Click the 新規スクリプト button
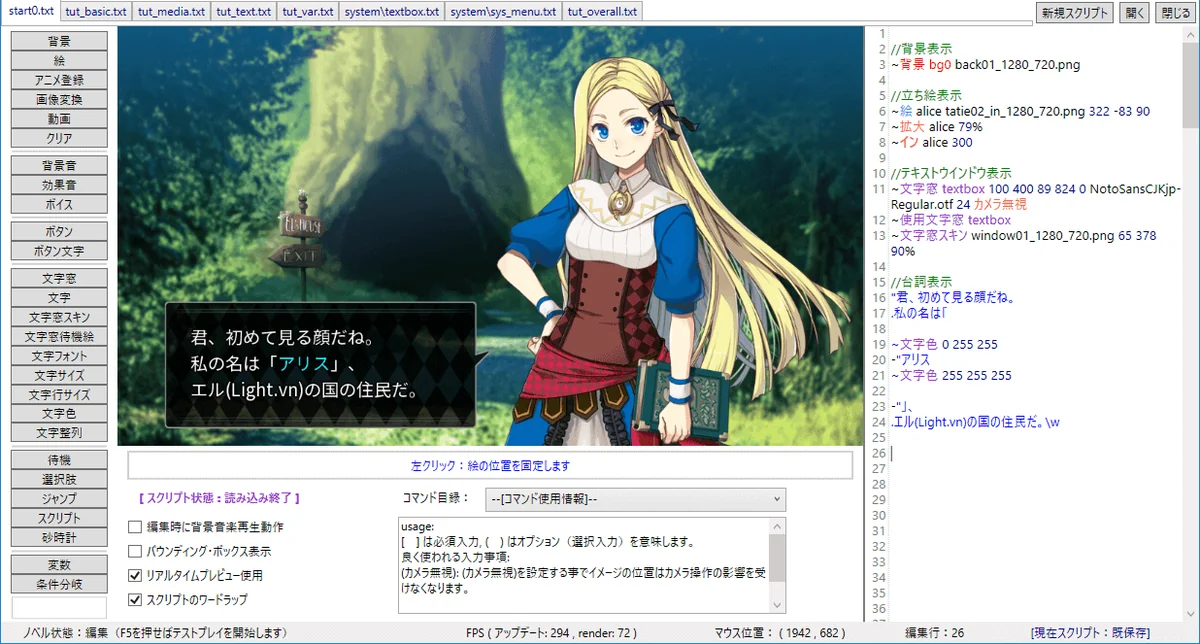Screen dimensions: 1200x644 pos(1074,13)
